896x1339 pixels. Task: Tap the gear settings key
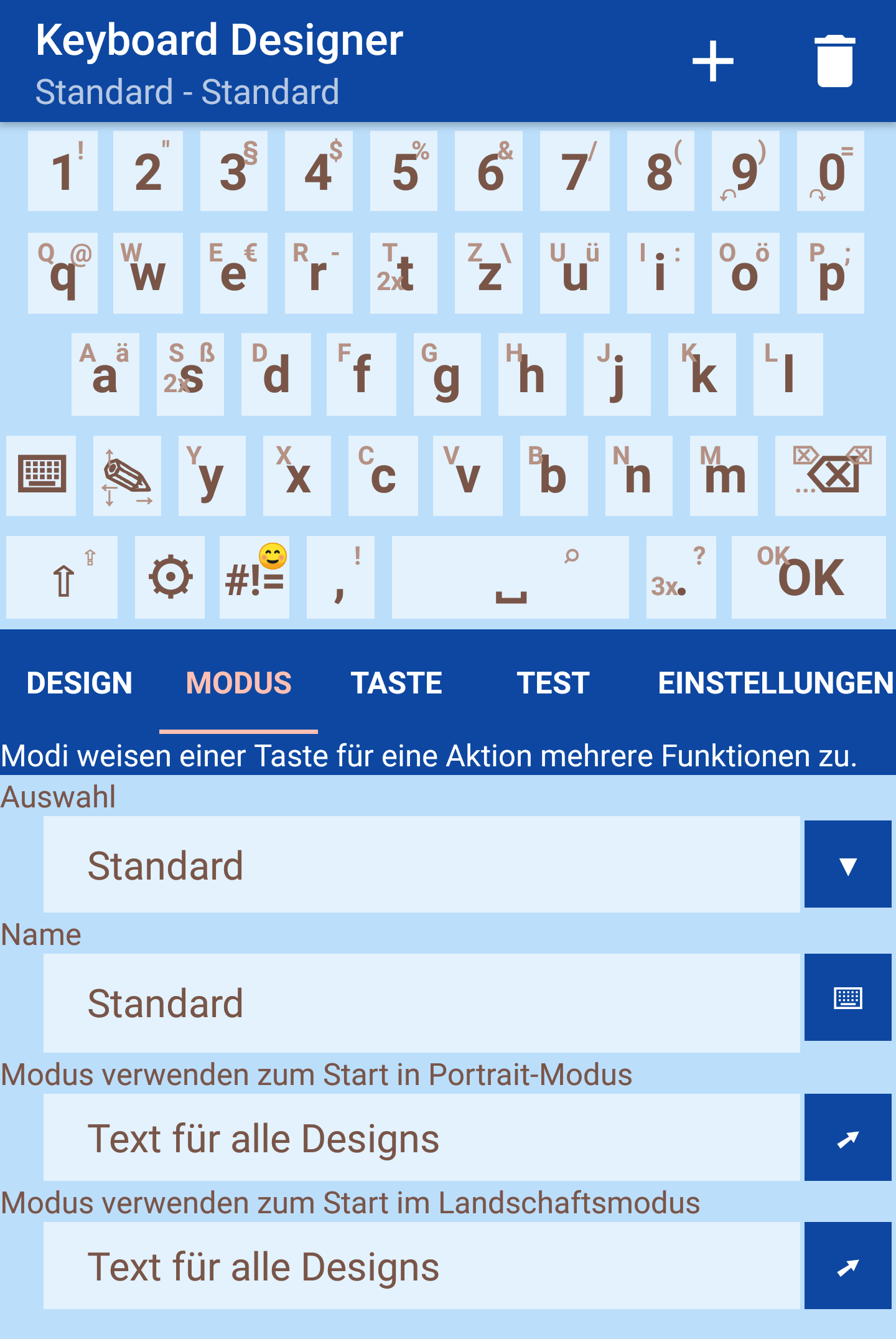pyautogui.click(x=170, y=577)
